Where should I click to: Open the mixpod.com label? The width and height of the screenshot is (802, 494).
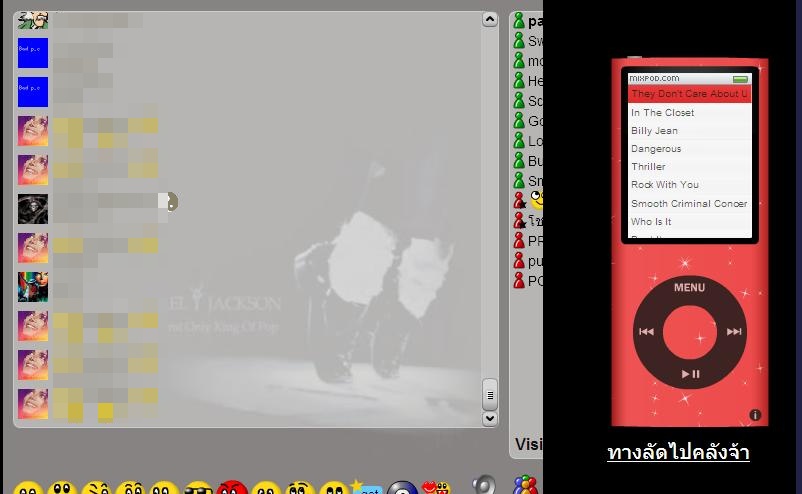tap(654, 78)
